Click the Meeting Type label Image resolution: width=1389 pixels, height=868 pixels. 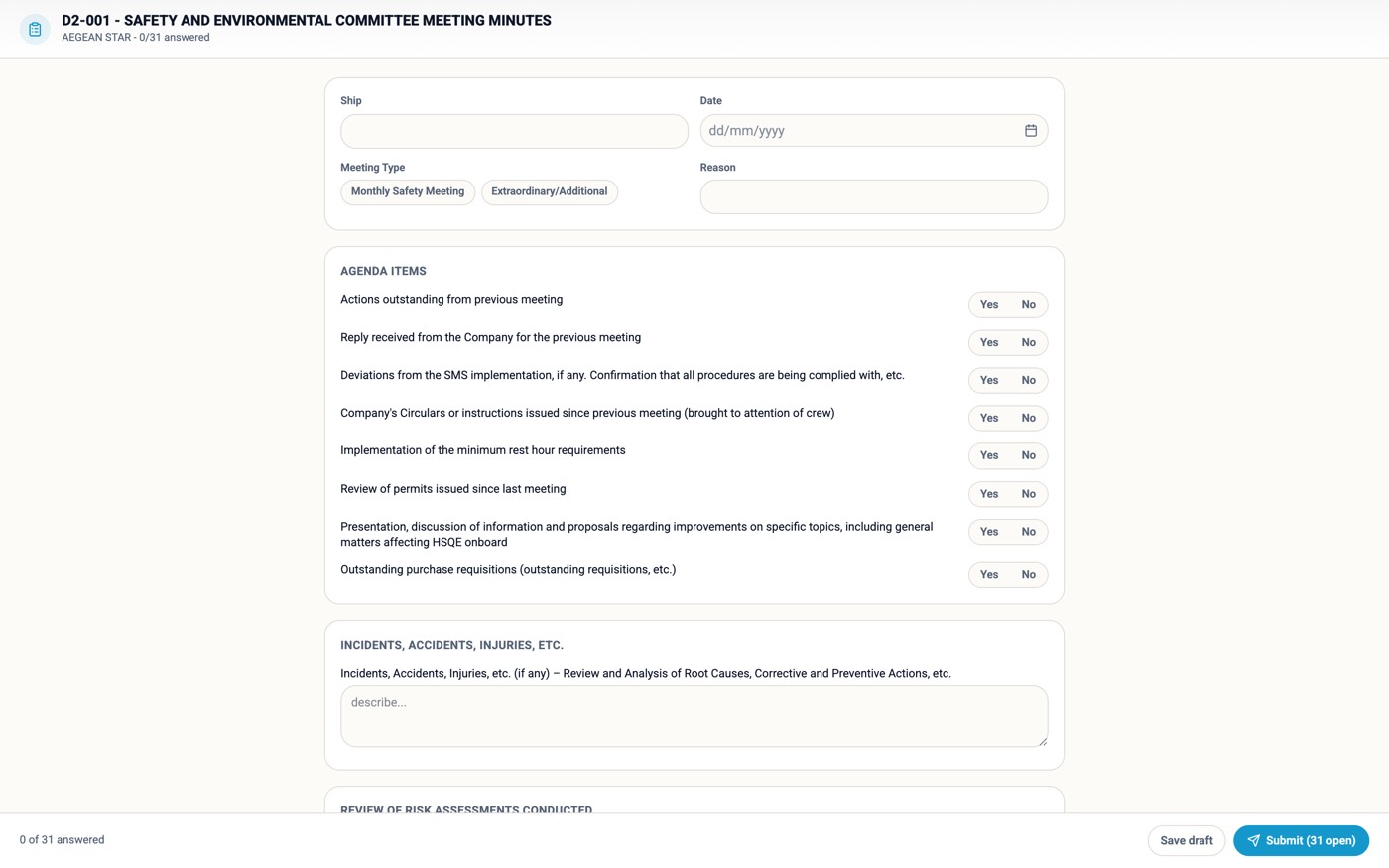372,168
